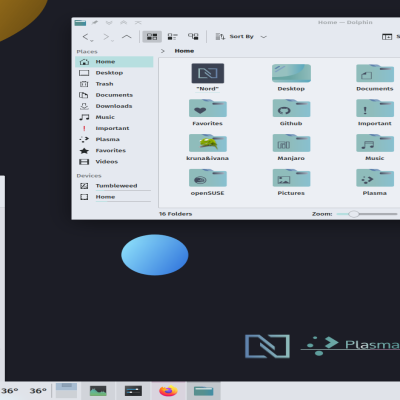Select Tumbleweed device in sidebar
Screen dimensions: 400x400
point(114,186)
